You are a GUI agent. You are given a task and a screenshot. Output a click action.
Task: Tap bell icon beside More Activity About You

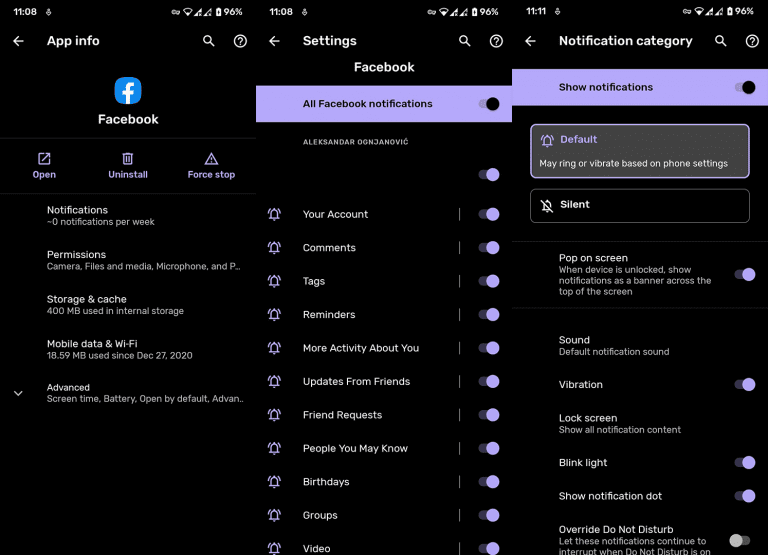274,348
